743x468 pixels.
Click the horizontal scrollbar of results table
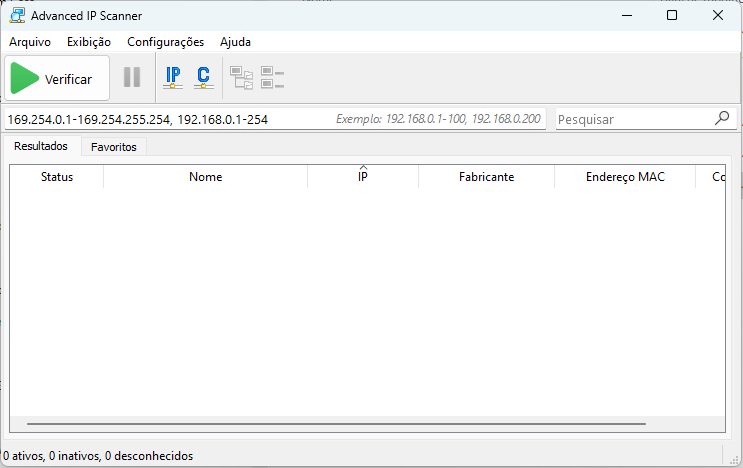336,423
